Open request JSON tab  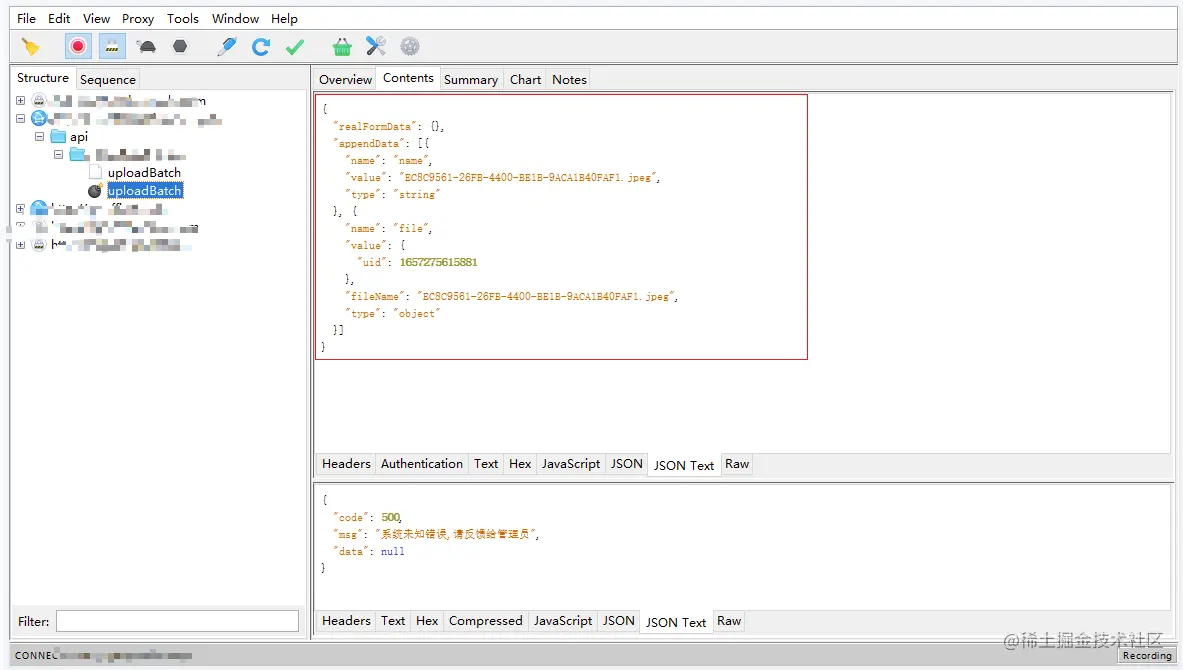tap(626, 464)
